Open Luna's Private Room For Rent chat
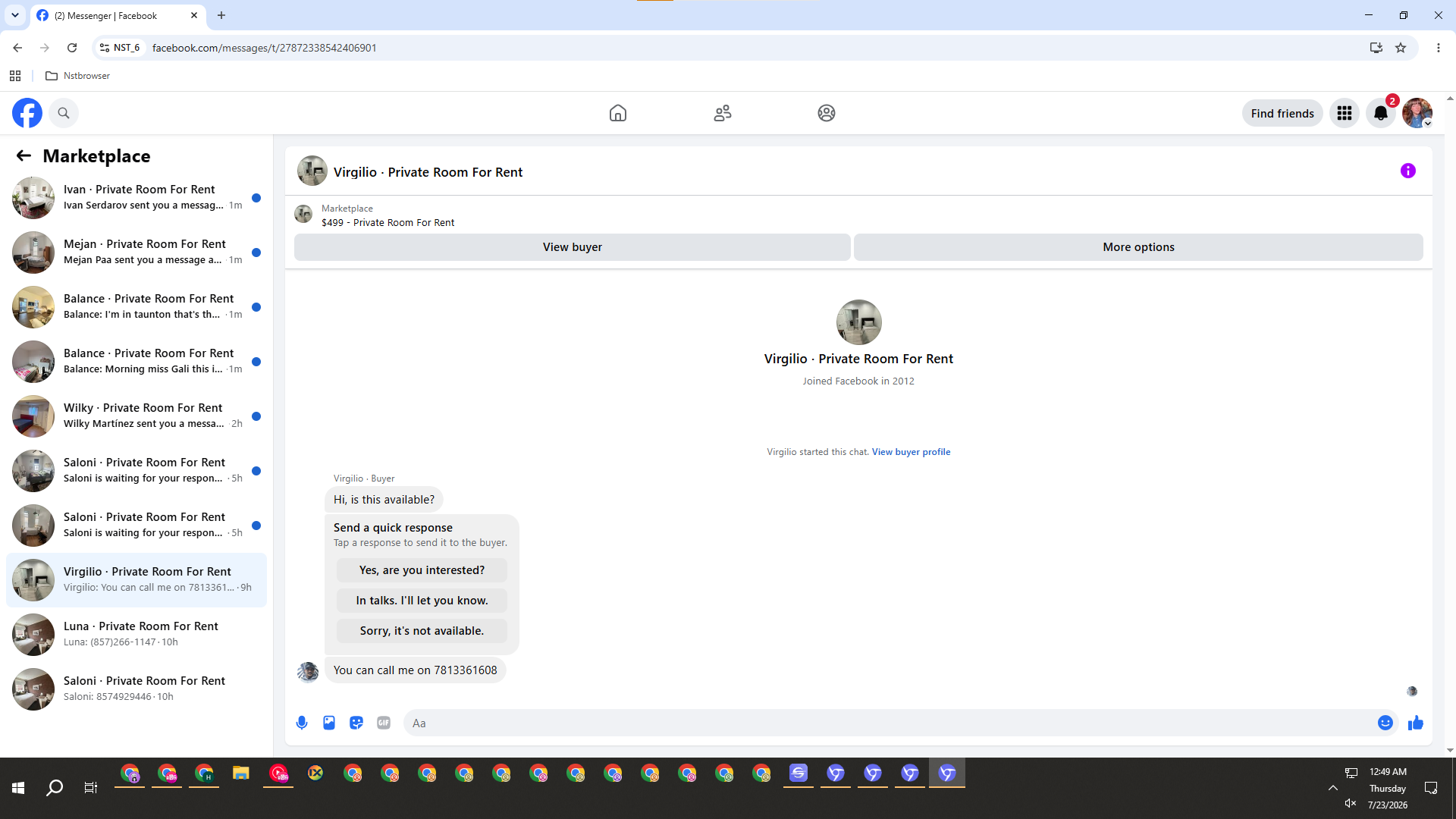The width and height of the screenshot is (1456, 819). [136, 634]
